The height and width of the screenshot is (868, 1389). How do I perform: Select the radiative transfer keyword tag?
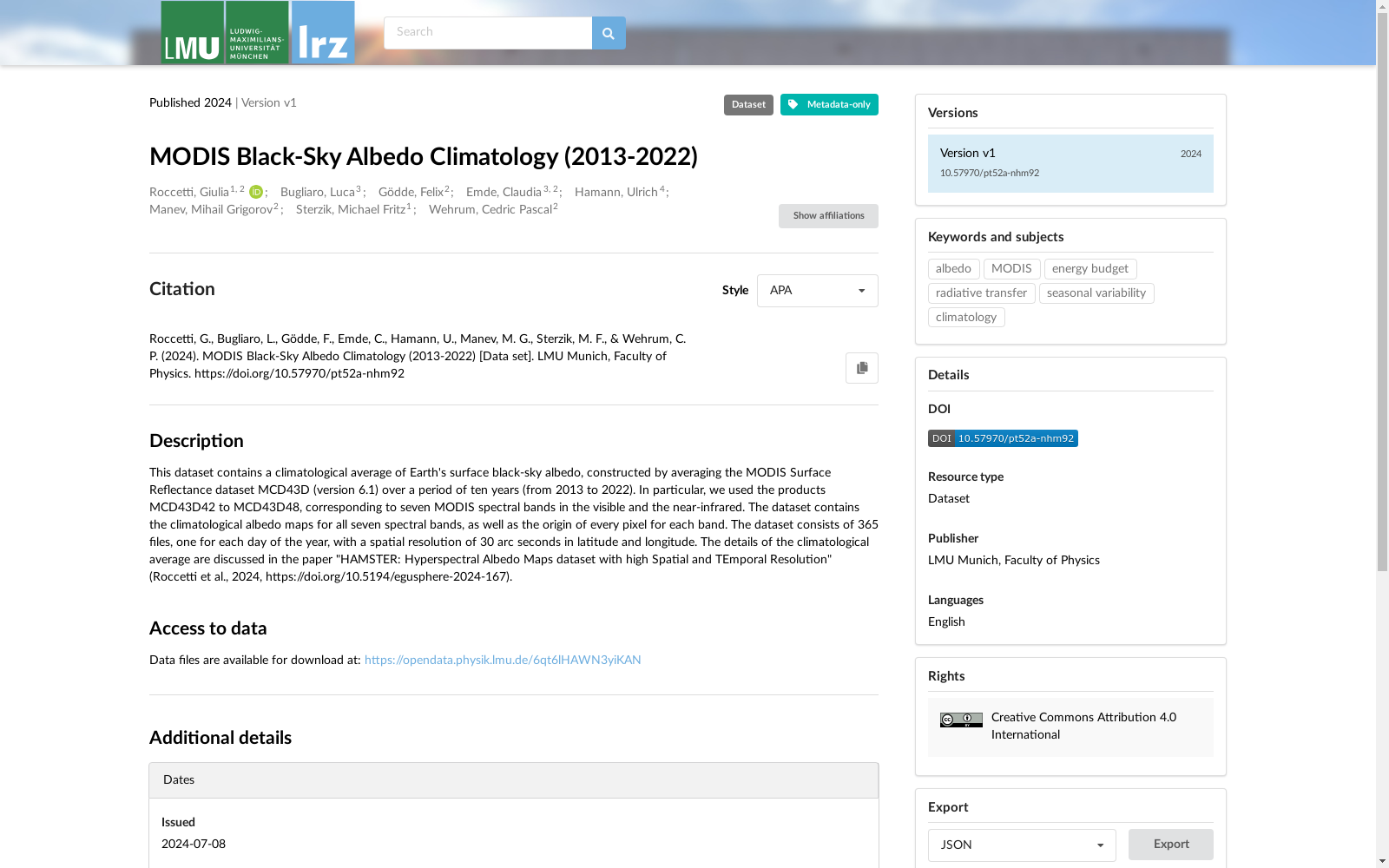tap(981, 293)
